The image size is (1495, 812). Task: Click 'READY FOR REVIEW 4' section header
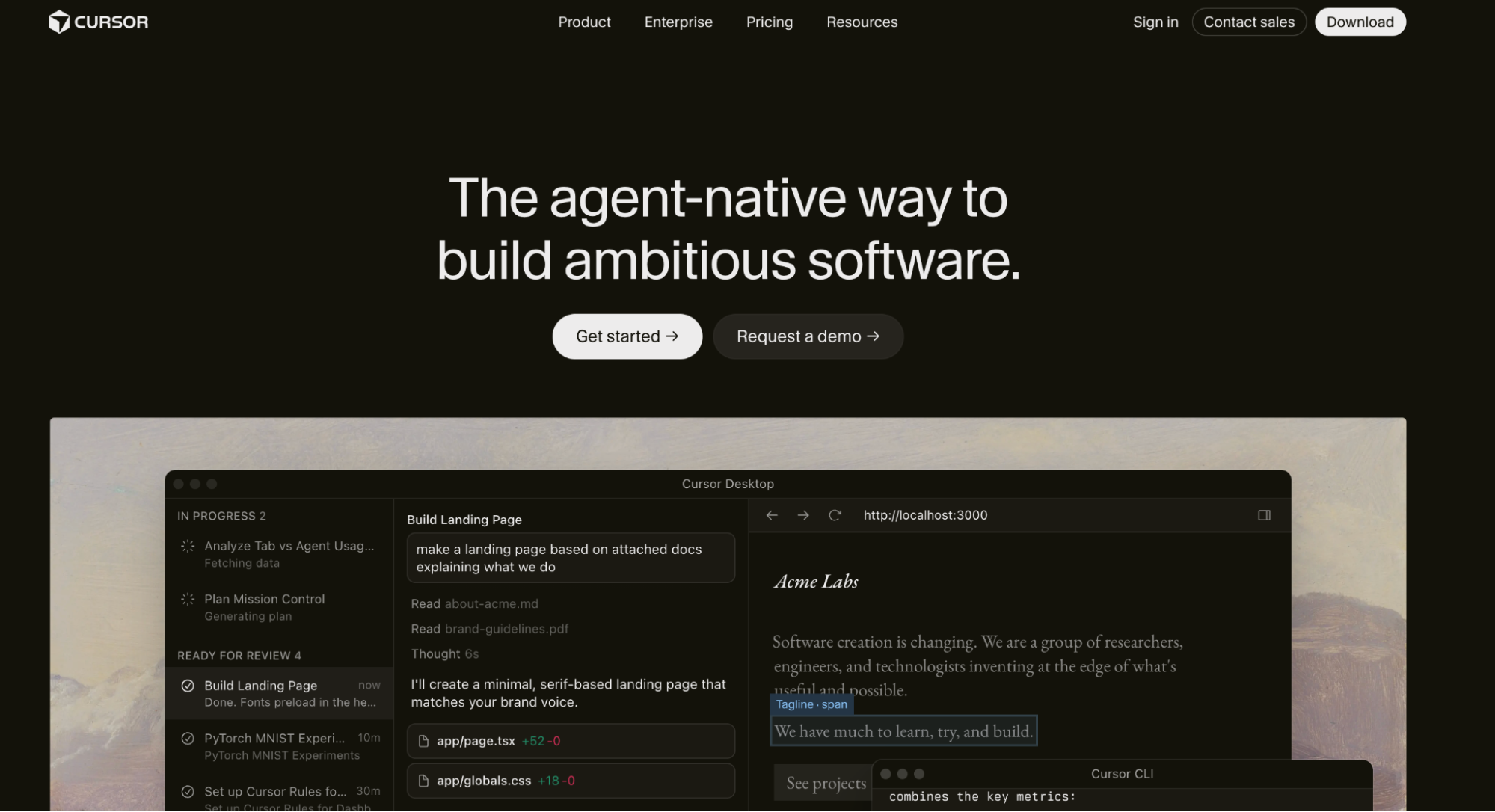click(239, 656)
